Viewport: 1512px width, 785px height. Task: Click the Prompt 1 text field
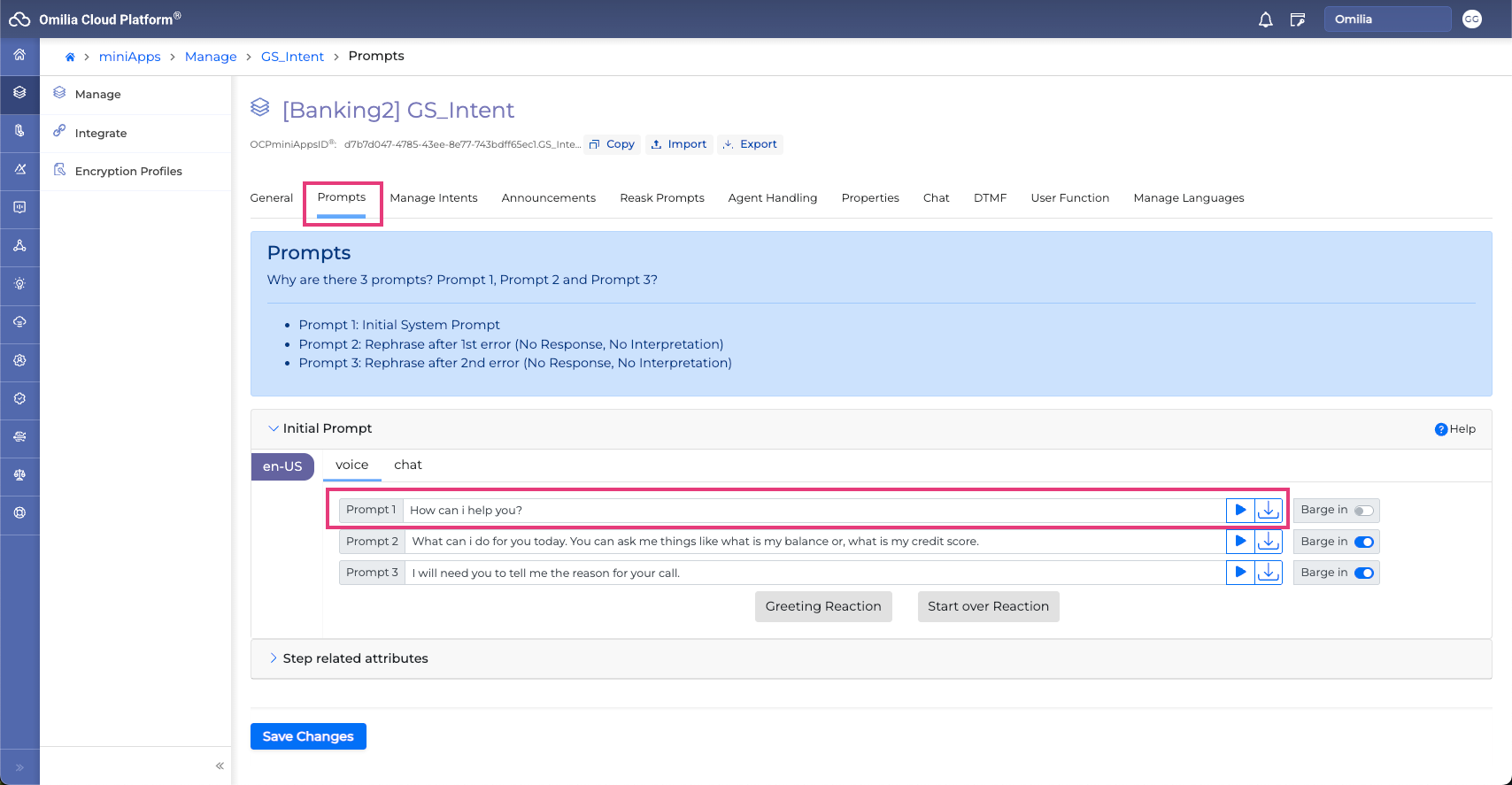click(814, 511)
